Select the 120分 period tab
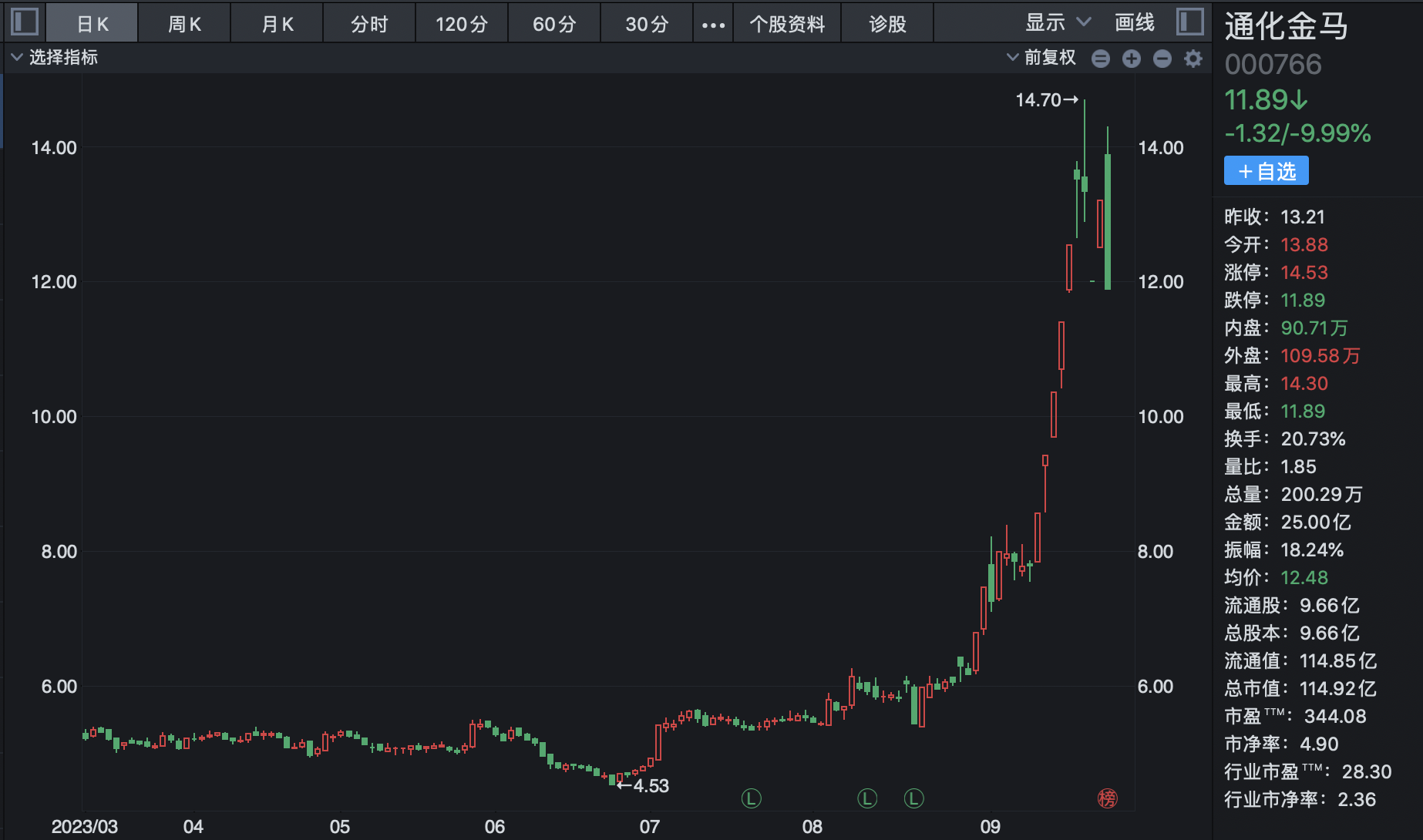This screenshot has width=1423, height=840. click(462, 23)
